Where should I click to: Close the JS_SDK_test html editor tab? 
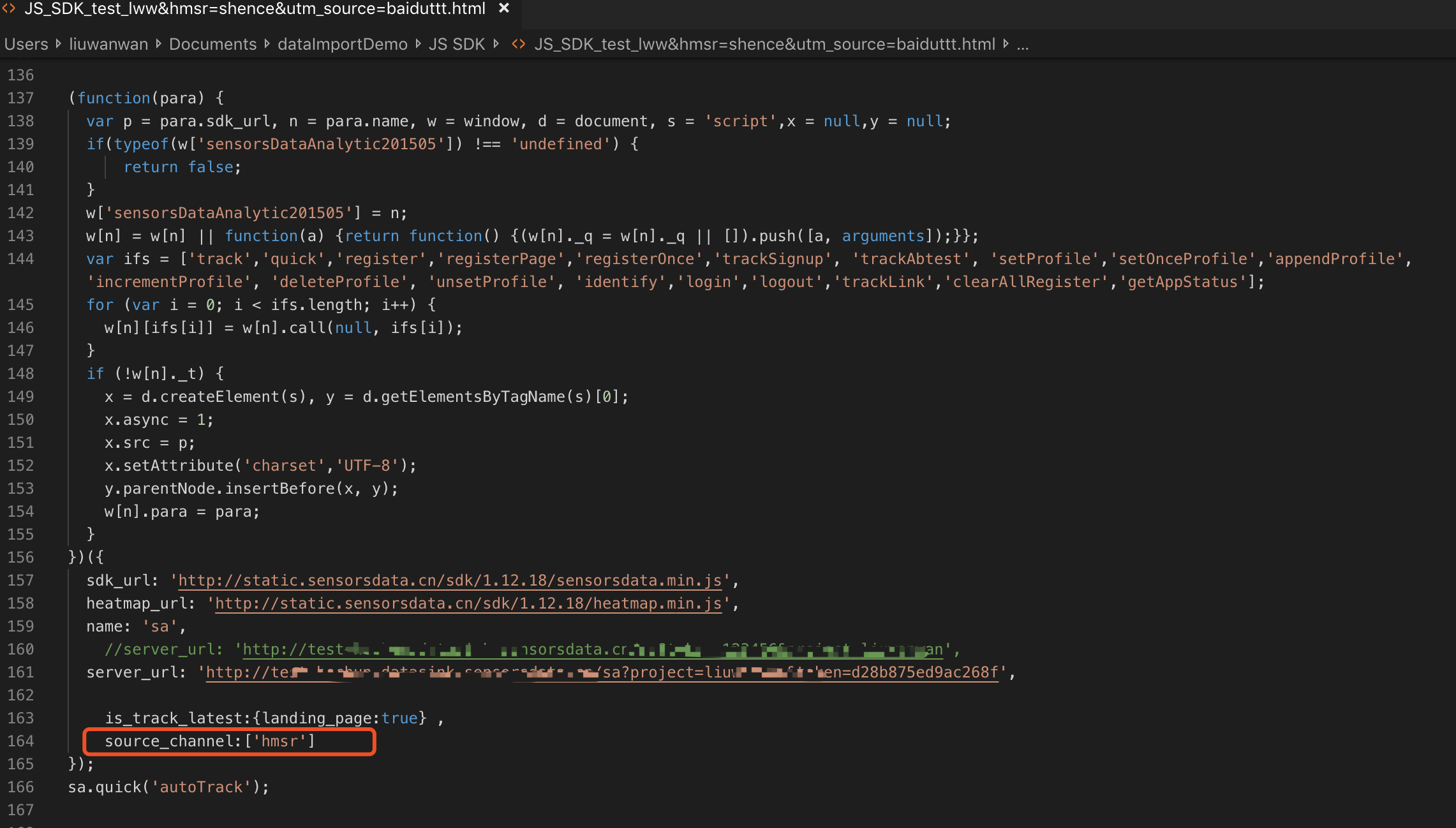[504, 8]
